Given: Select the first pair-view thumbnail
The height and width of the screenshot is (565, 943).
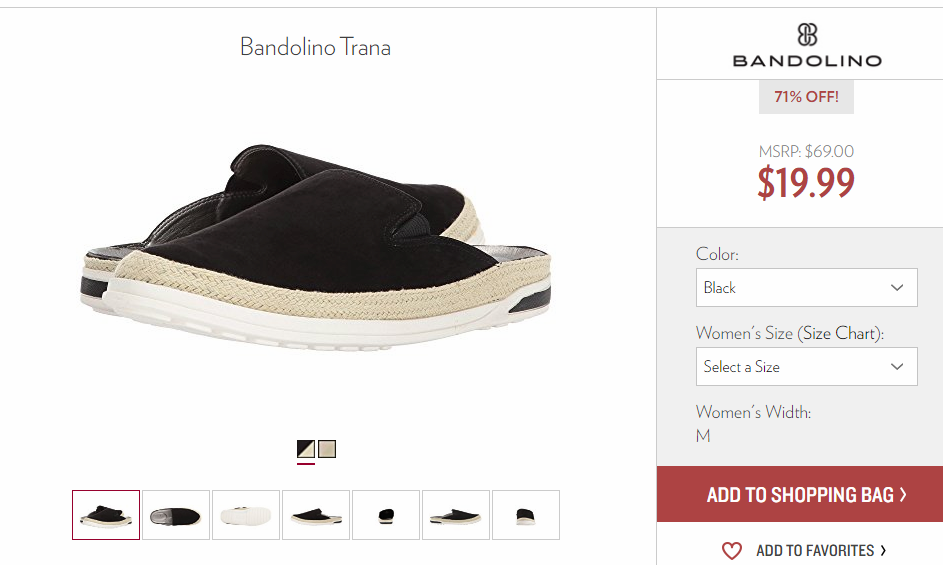Looking at the screenshot, I should (106, 515).
